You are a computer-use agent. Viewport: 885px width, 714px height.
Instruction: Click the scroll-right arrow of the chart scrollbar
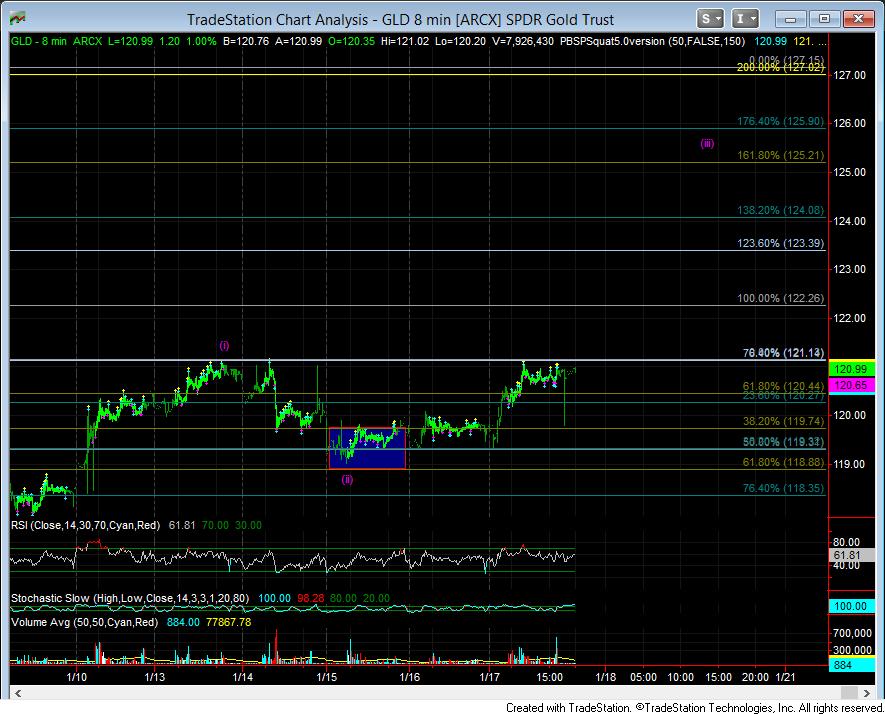(866, 693)
